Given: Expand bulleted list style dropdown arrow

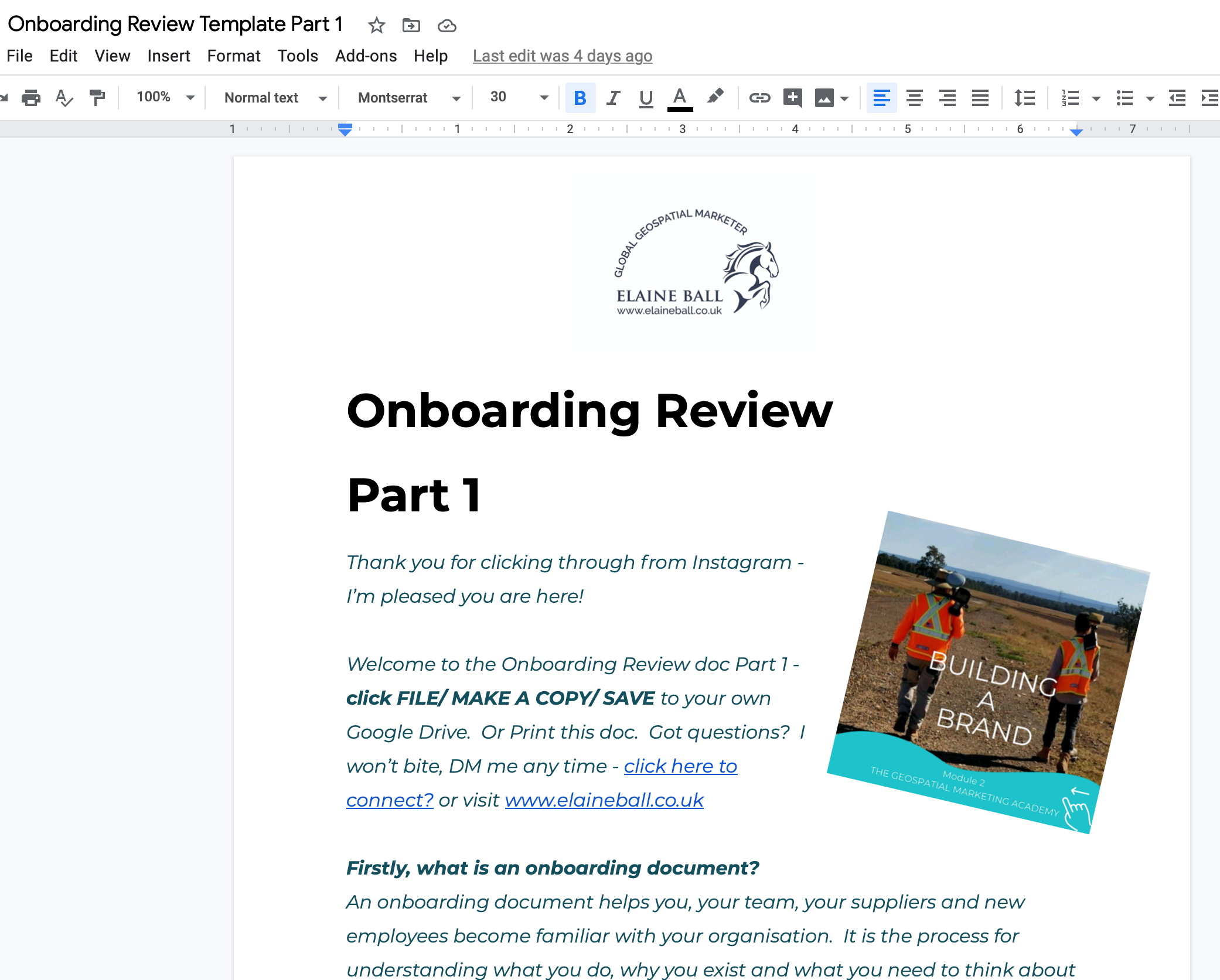Looking at the screenshot, I should (x=1150, y=98).
